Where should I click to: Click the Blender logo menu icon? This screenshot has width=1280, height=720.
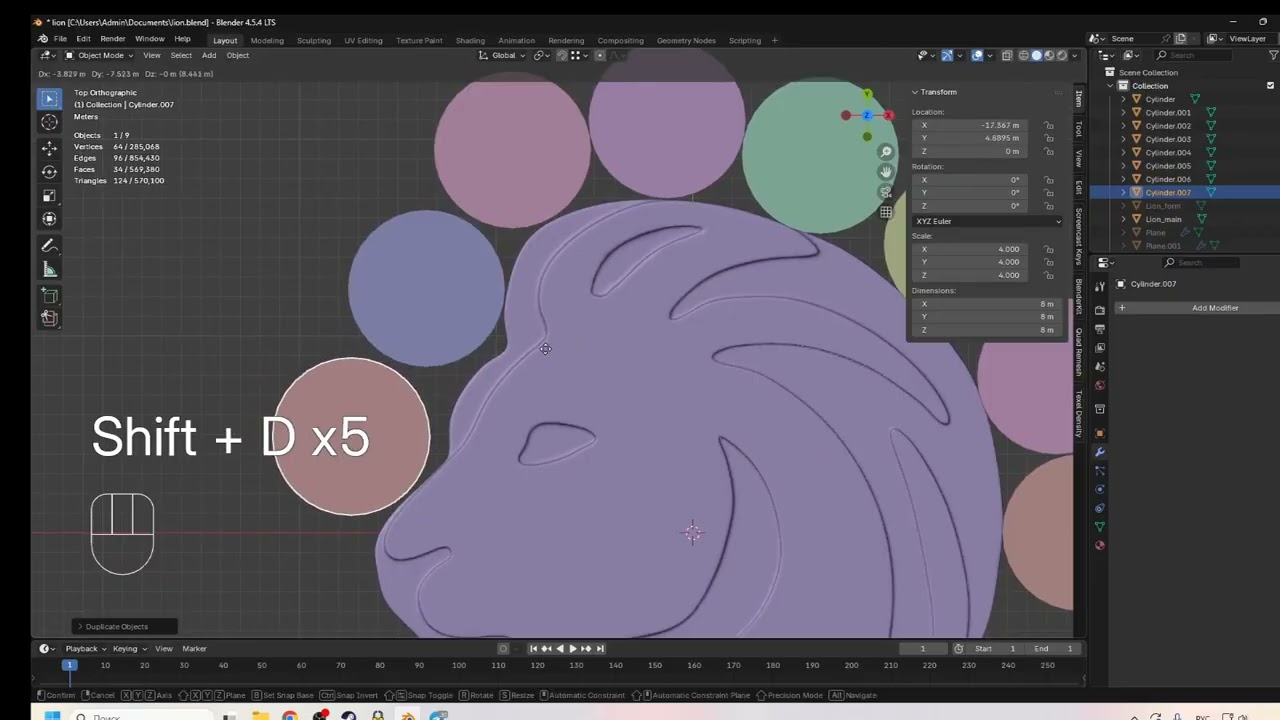43,39
